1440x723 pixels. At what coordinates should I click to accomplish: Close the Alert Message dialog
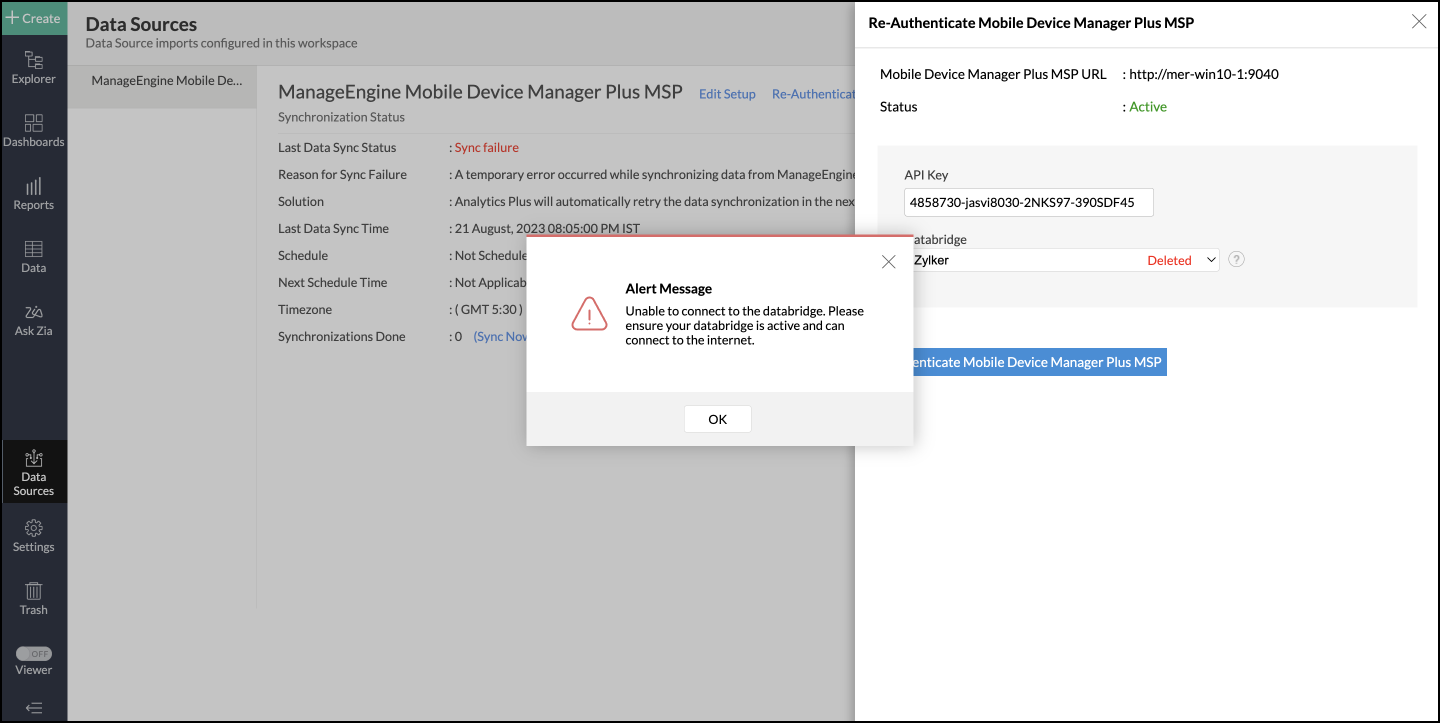(x=888, y=262)
